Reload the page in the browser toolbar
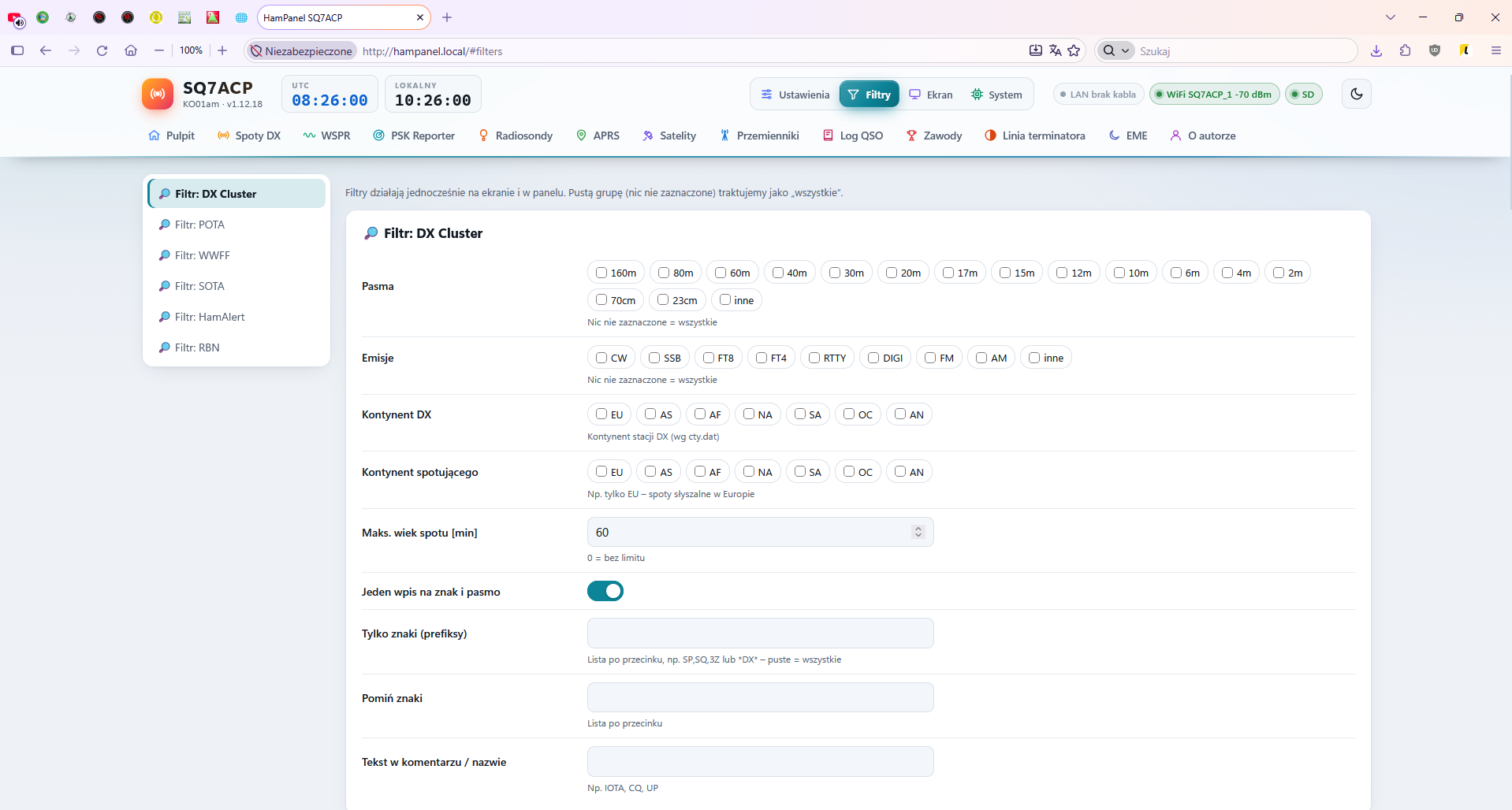Viewport: 1512px width, 810px height. click(102, 50)
